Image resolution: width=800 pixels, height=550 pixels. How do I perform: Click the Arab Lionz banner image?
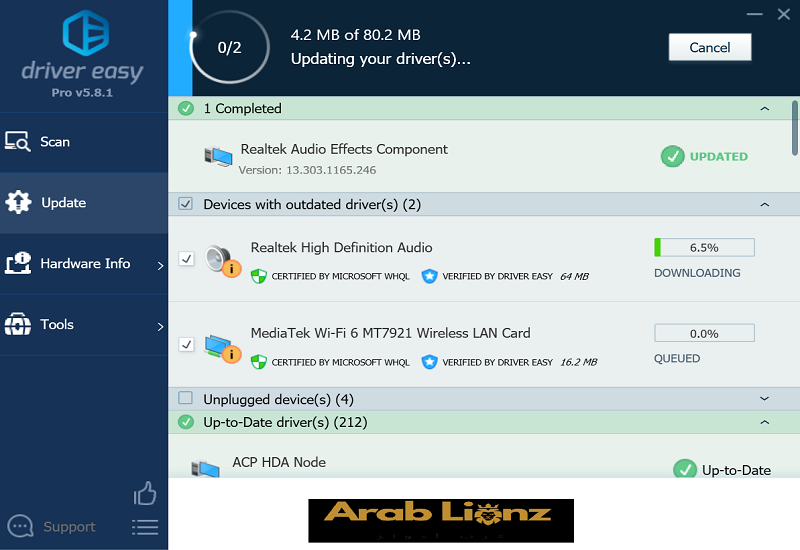tap(441, 520)
